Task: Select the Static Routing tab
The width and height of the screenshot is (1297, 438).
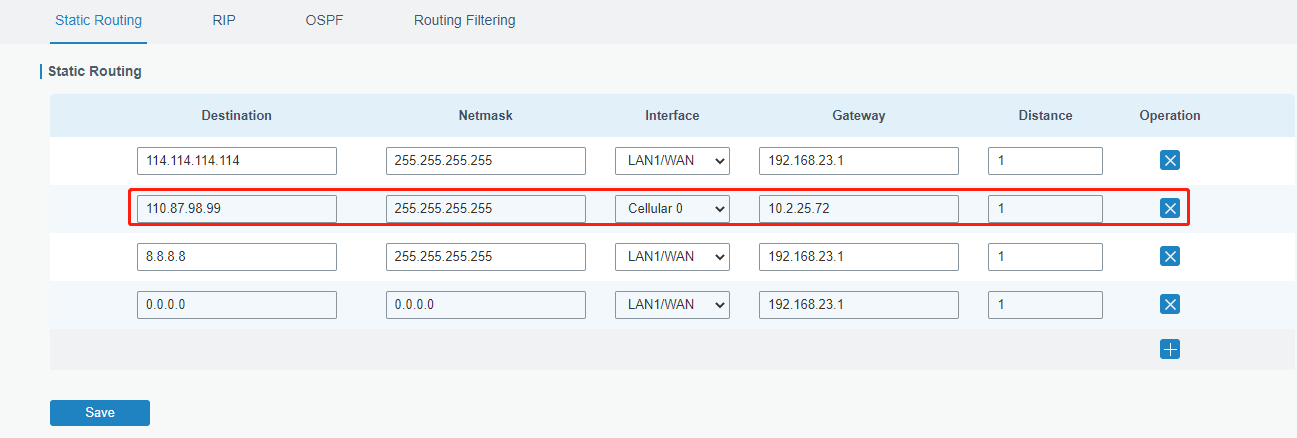Action: point(98,20)
